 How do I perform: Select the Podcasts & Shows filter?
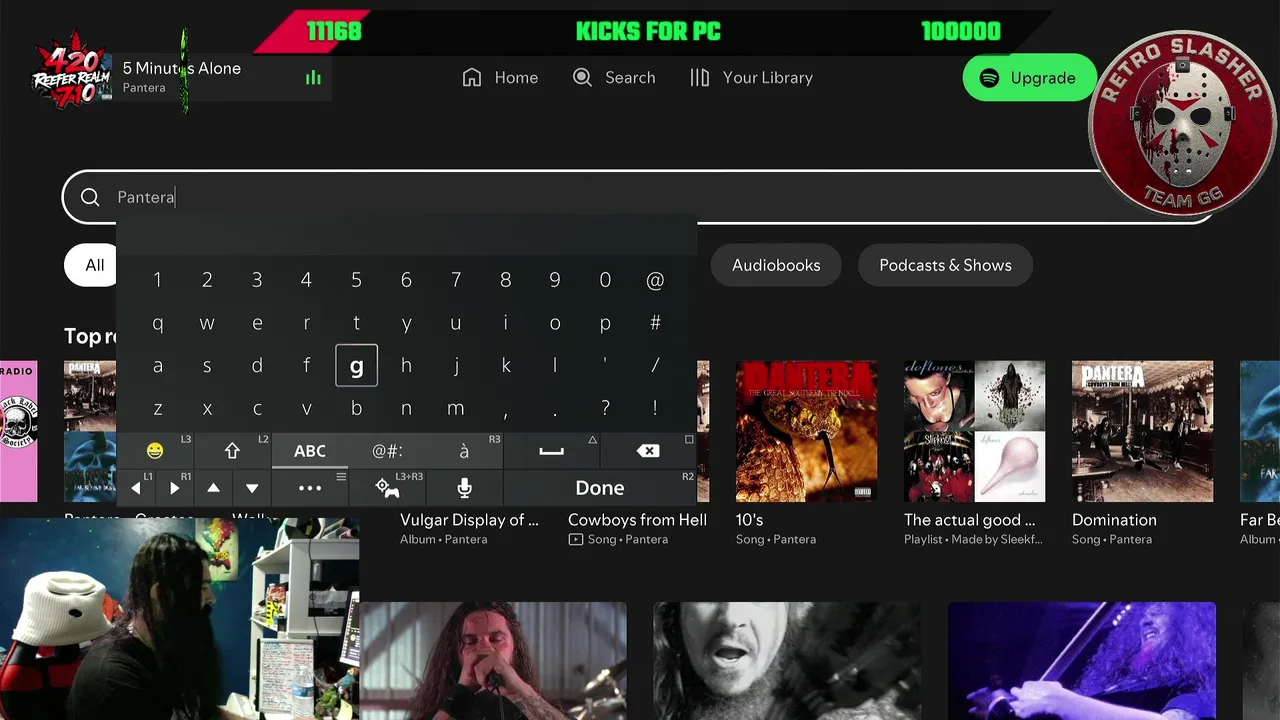[945, 265]
